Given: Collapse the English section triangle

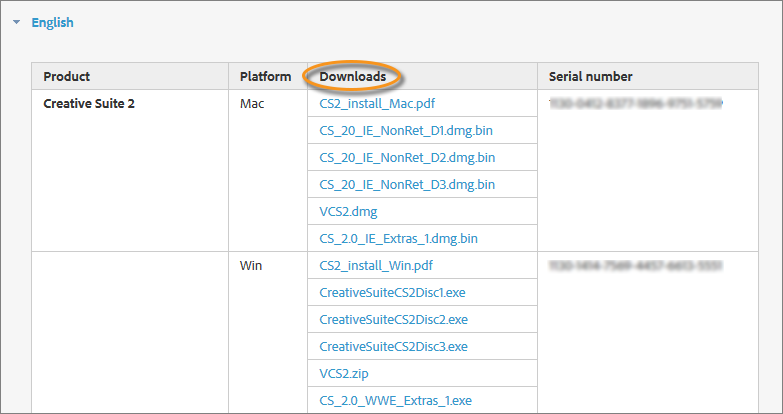Looking at the screenshot, I should 17,22.
